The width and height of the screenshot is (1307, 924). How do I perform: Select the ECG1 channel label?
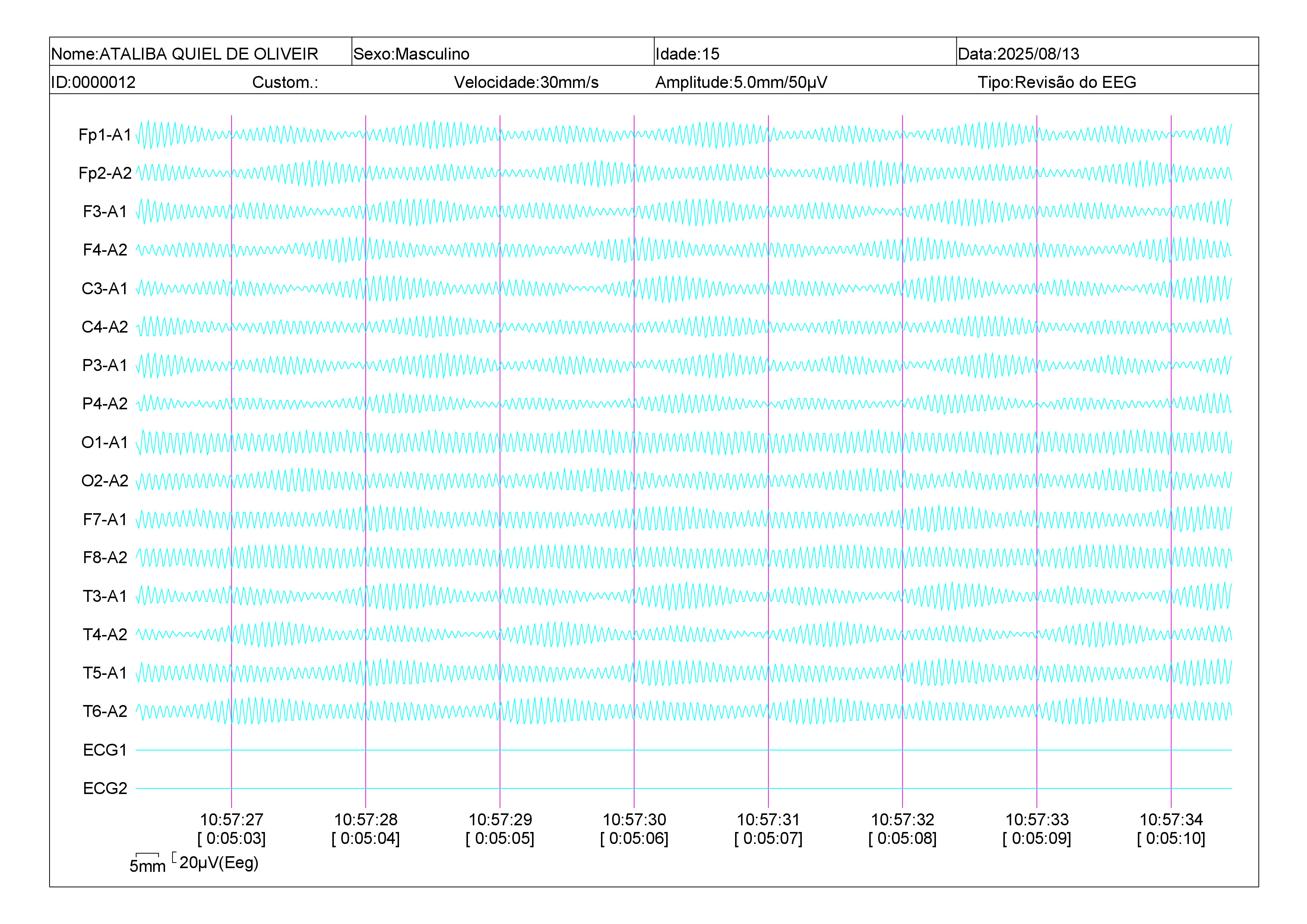pos(105,750)
